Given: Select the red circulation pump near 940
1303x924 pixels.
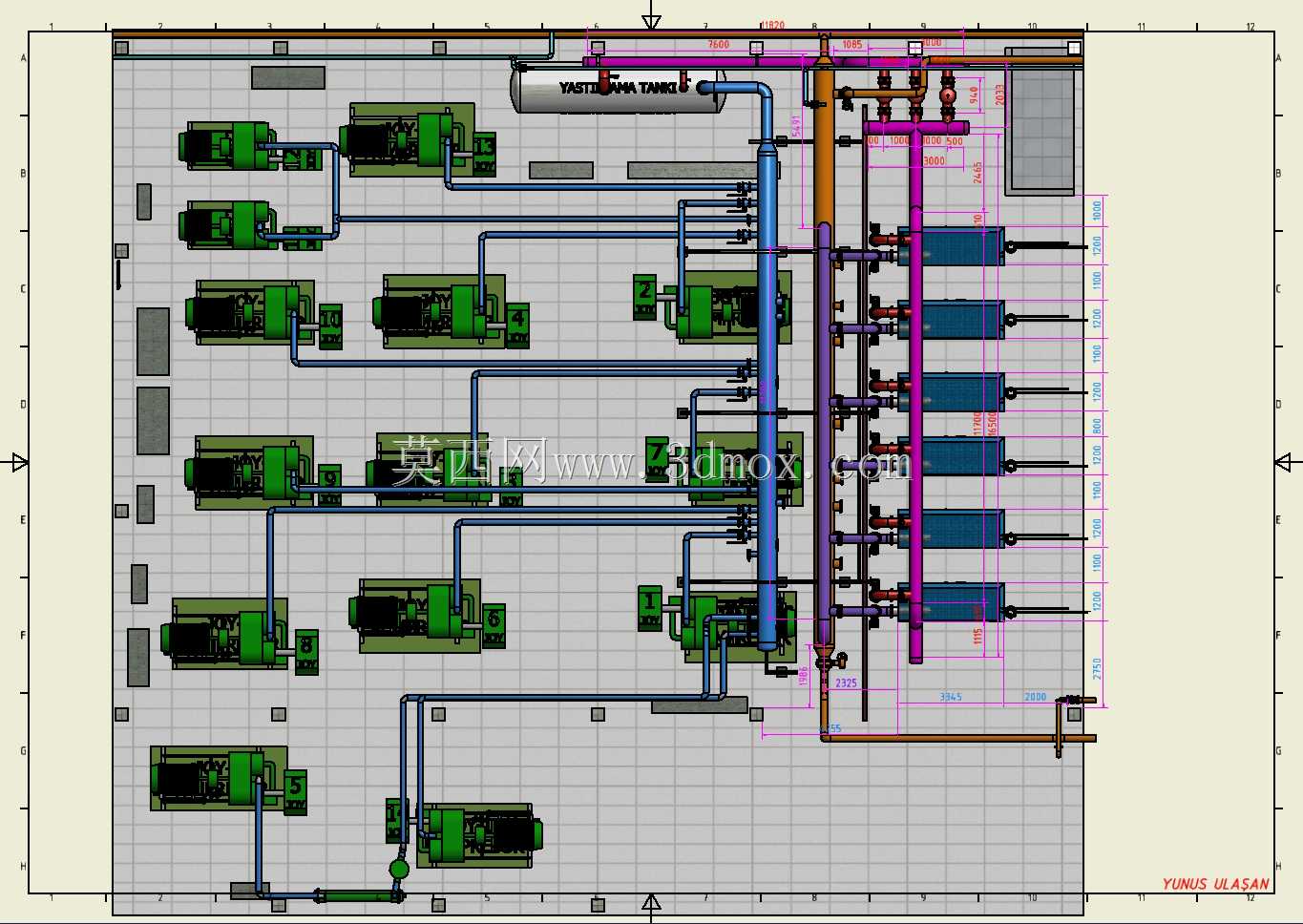Looking at the screenshot, I should pos(947,95).
